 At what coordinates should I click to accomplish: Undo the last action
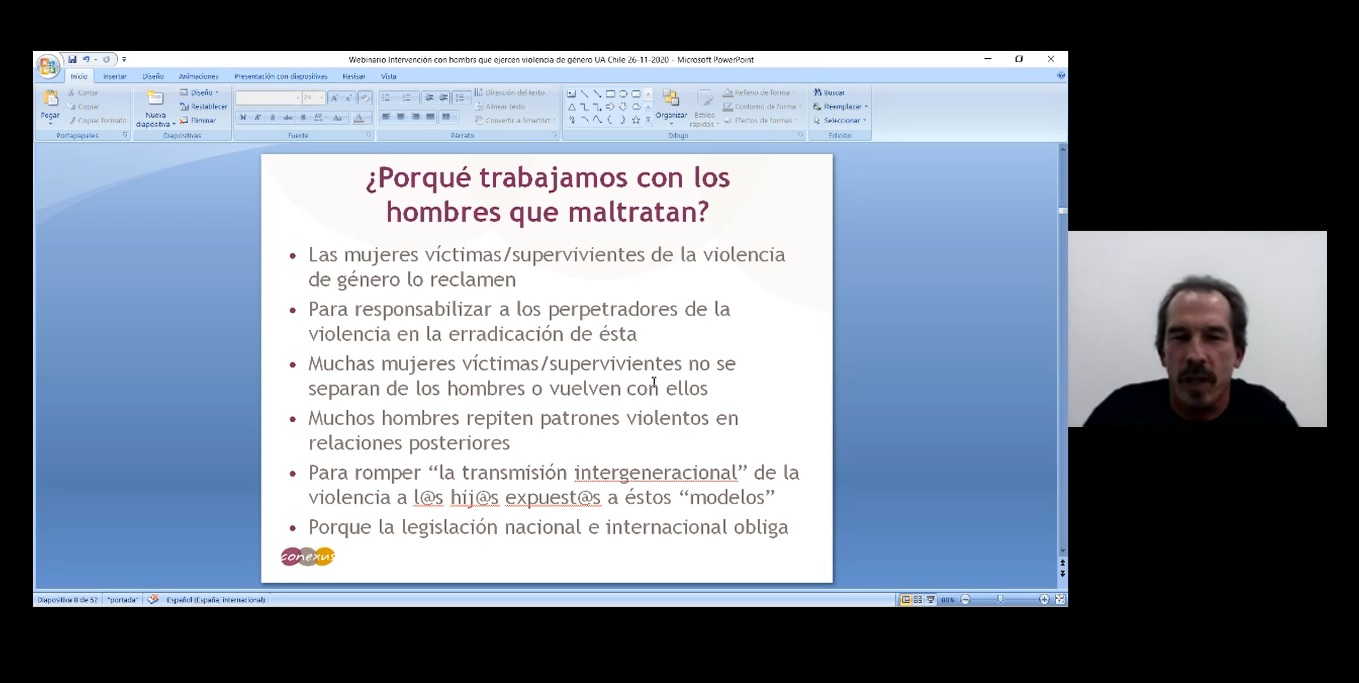[86, 59]
